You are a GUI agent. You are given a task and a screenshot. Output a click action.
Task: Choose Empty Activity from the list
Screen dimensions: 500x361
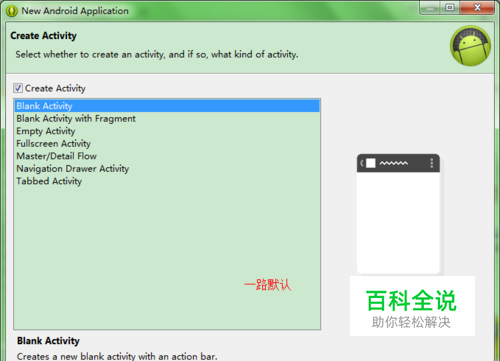pos(167,131)
